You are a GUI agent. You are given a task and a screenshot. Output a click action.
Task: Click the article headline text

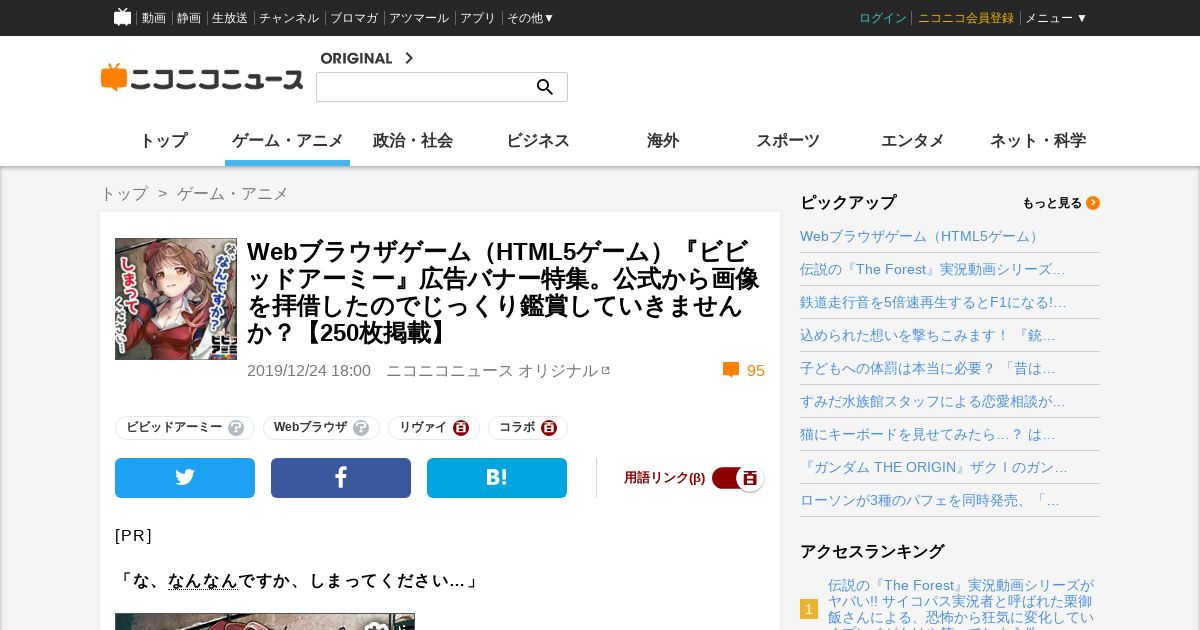pyautogui.click(x=503, y=293)
